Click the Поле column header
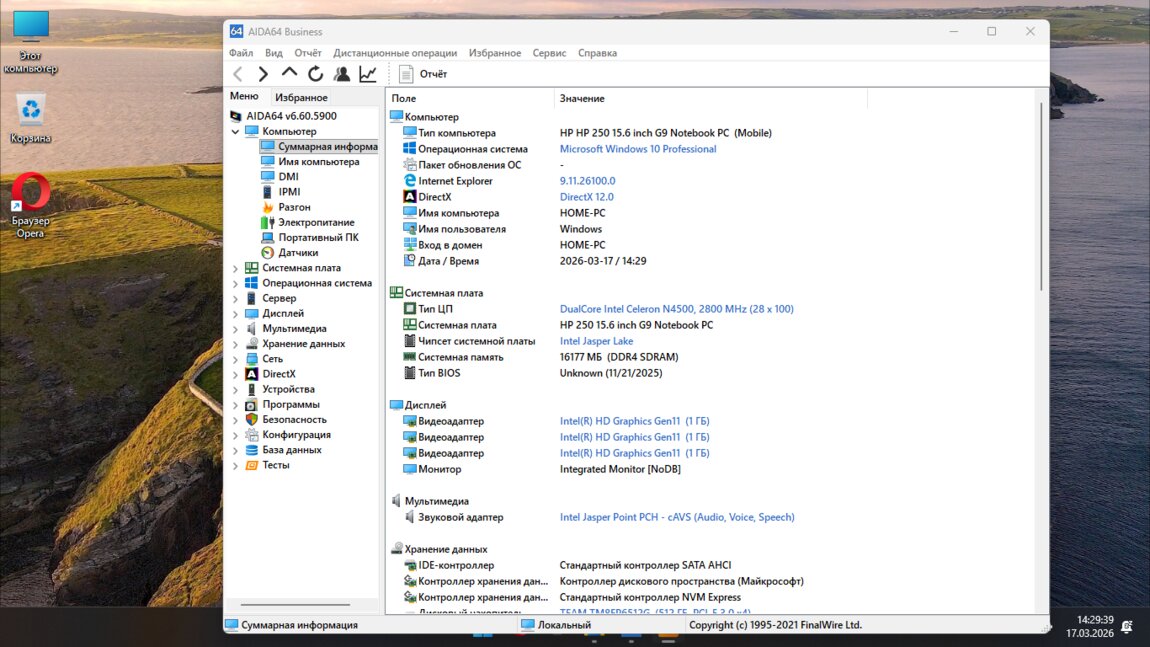1150x647 pixels. (x=404, y=98)
